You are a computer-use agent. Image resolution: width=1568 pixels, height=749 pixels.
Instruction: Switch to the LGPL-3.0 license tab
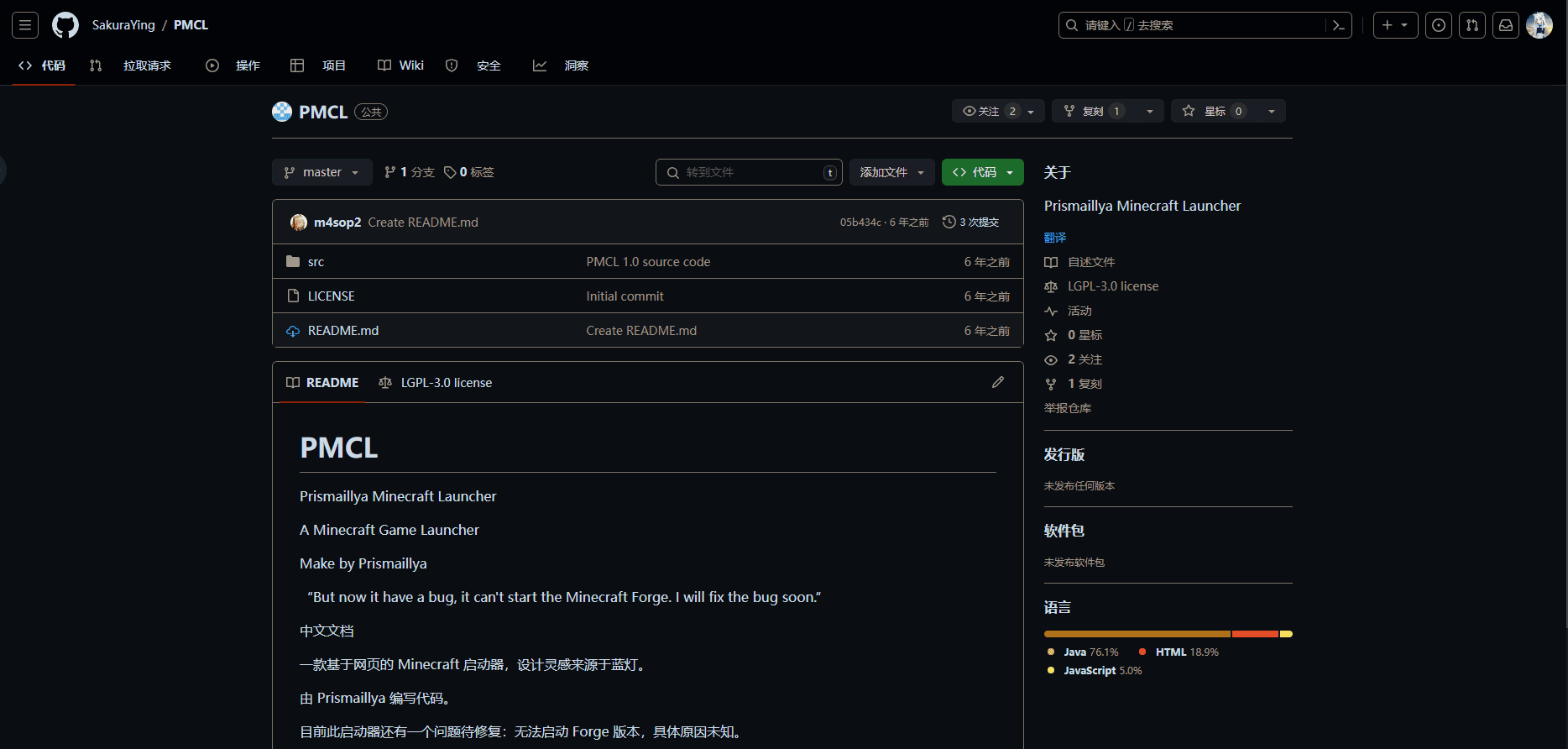coord(436,383)
